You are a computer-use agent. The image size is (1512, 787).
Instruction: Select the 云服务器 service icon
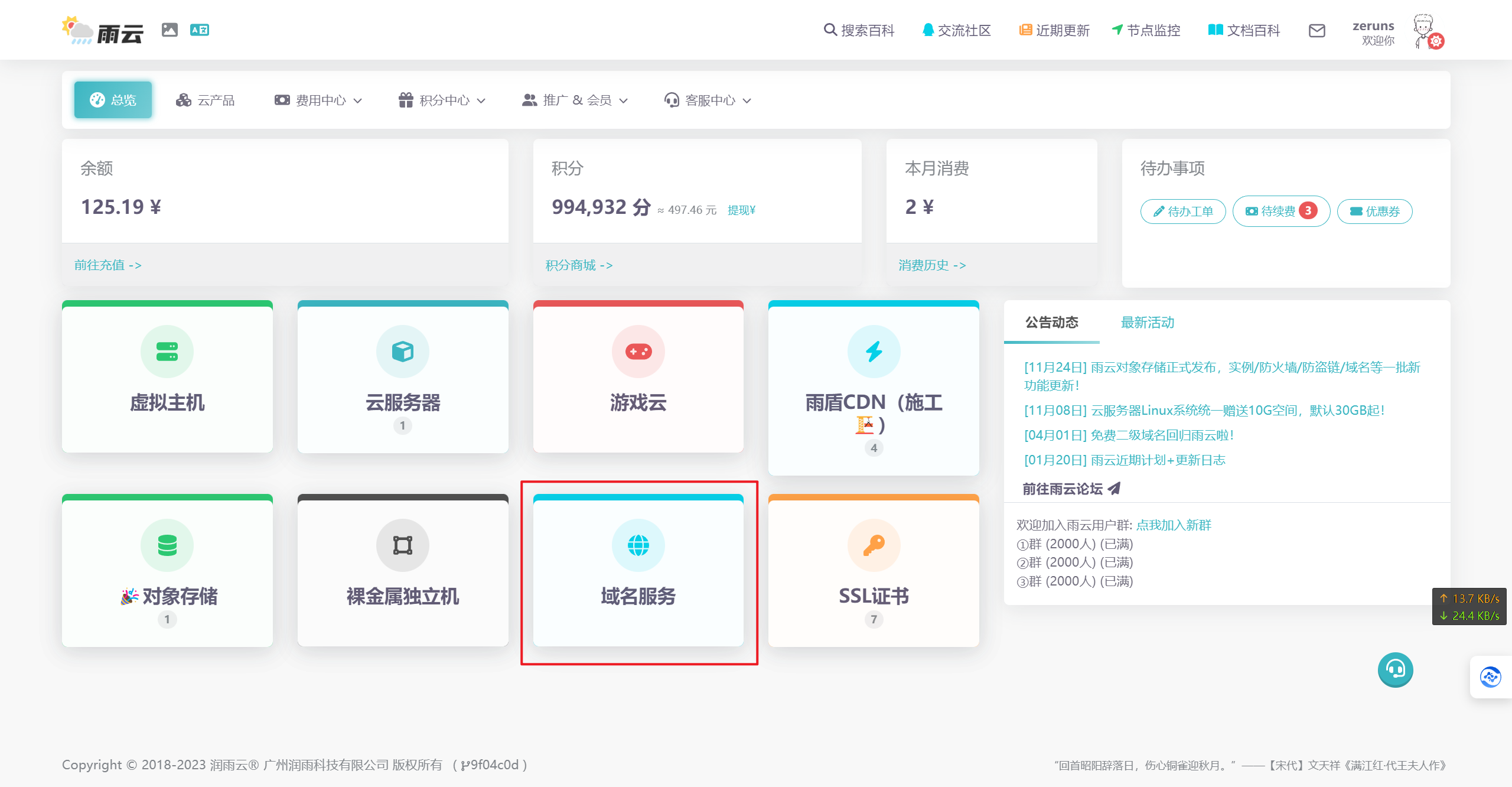pyautogui.click(x=402, y=351)
